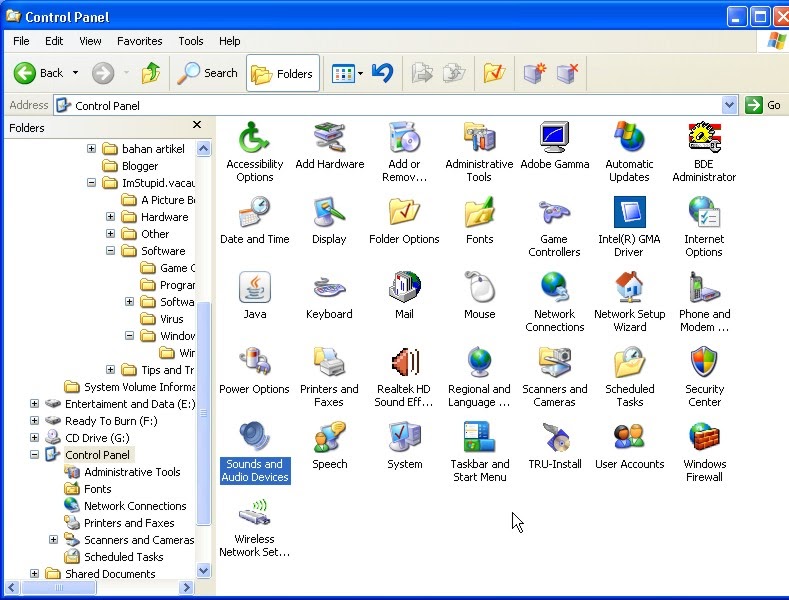The width and height of the screenshot is (789, 600).
Task: Expand the bahan artikel folder
Action: (91, 148)
